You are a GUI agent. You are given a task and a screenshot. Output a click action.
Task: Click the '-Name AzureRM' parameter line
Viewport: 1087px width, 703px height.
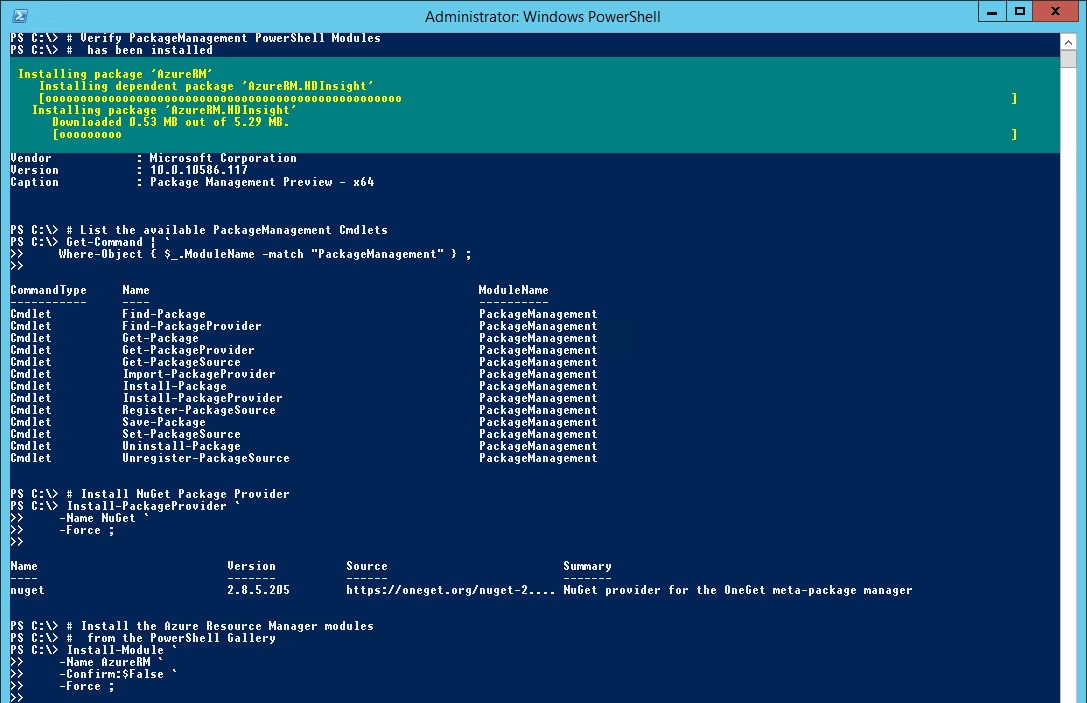(111, 662)
